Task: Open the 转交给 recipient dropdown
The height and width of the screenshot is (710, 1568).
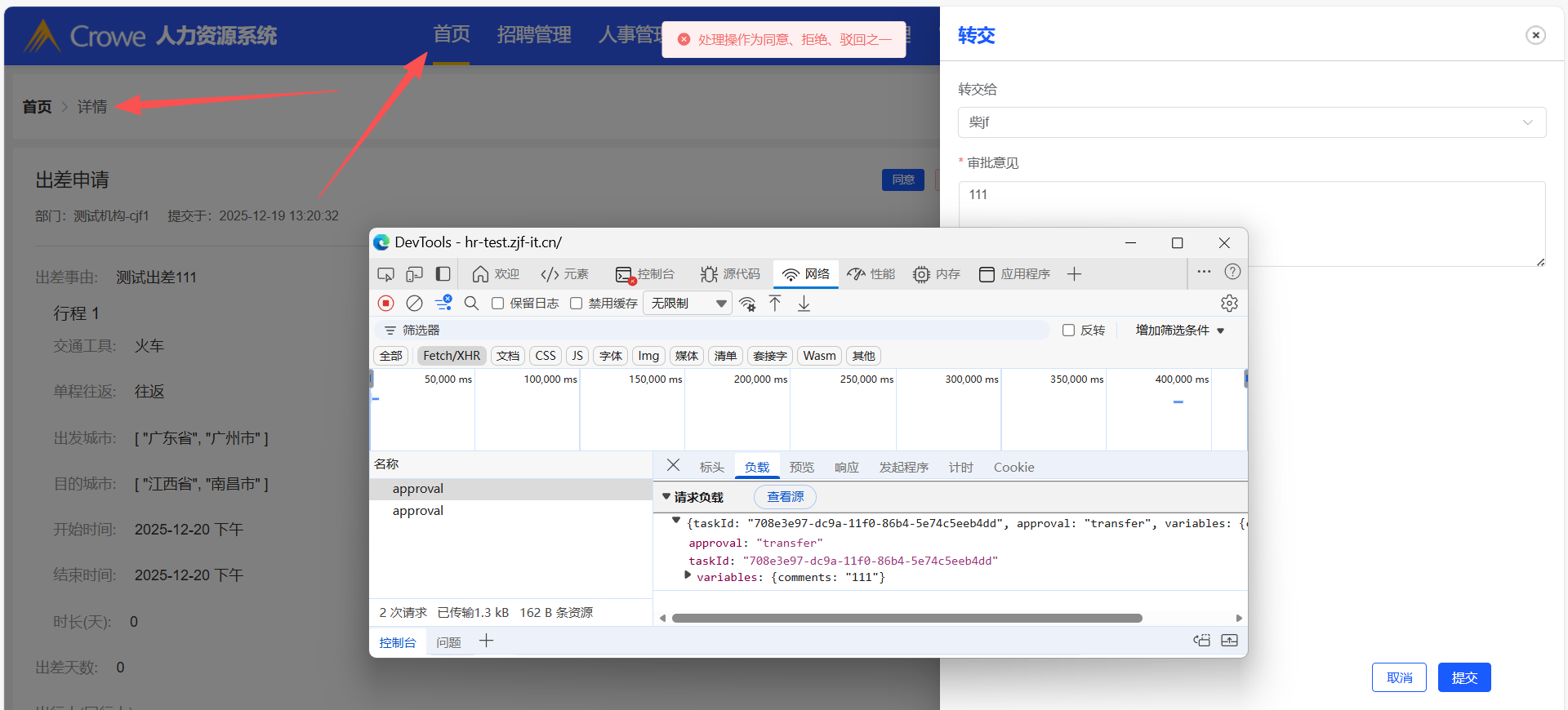Action: tap(1251, 122)
